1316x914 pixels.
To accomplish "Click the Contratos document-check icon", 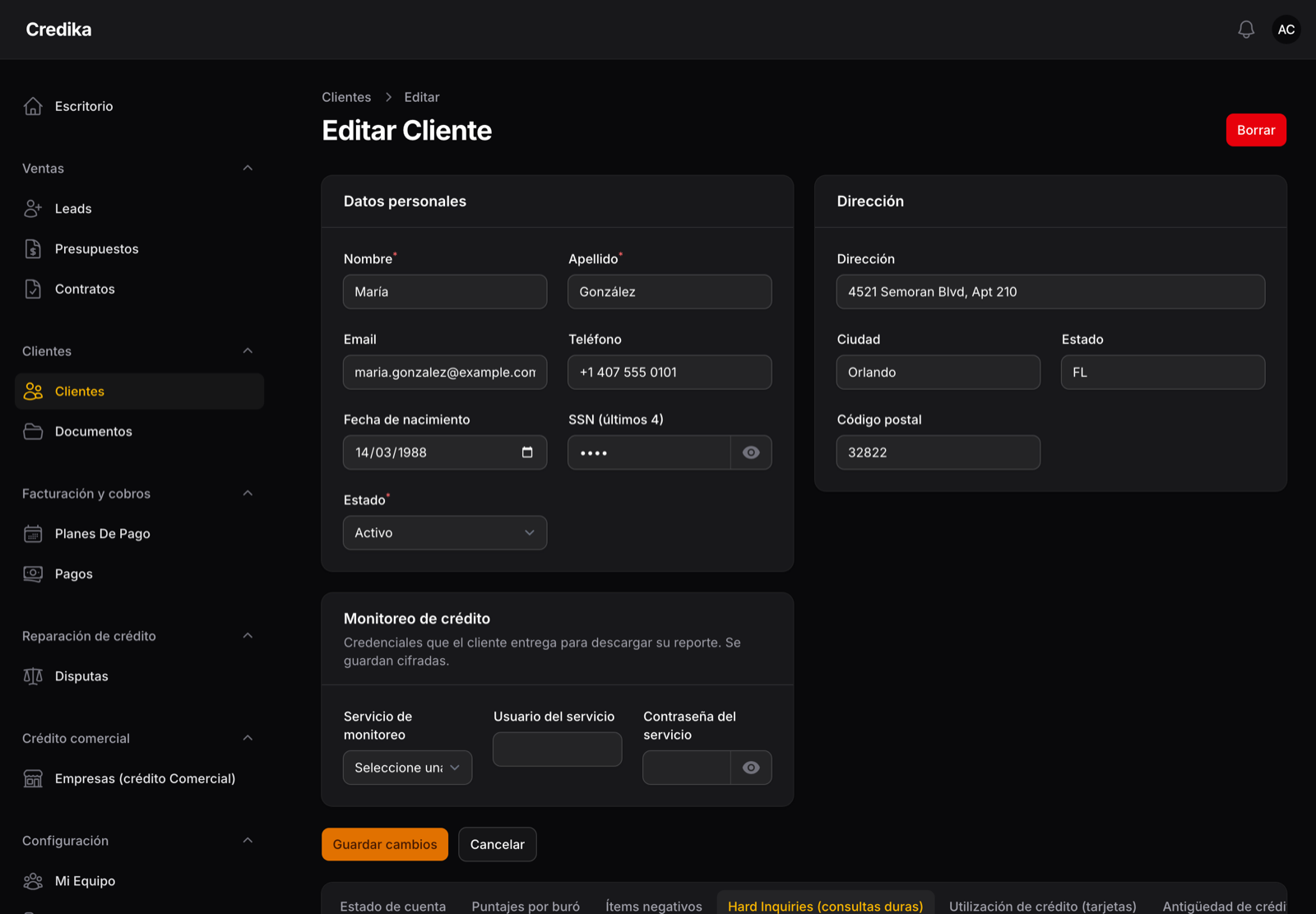I will (x=33, y=290).
